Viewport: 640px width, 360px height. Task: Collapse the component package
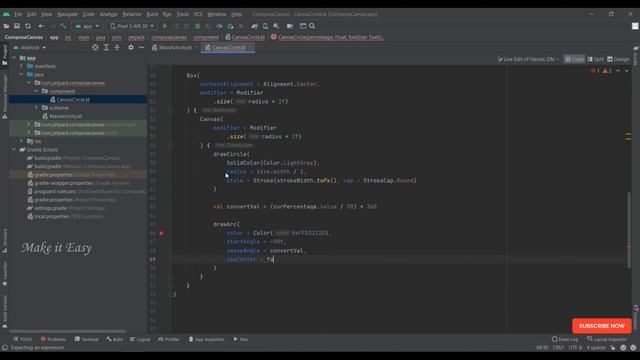click(x=37, y=91)
